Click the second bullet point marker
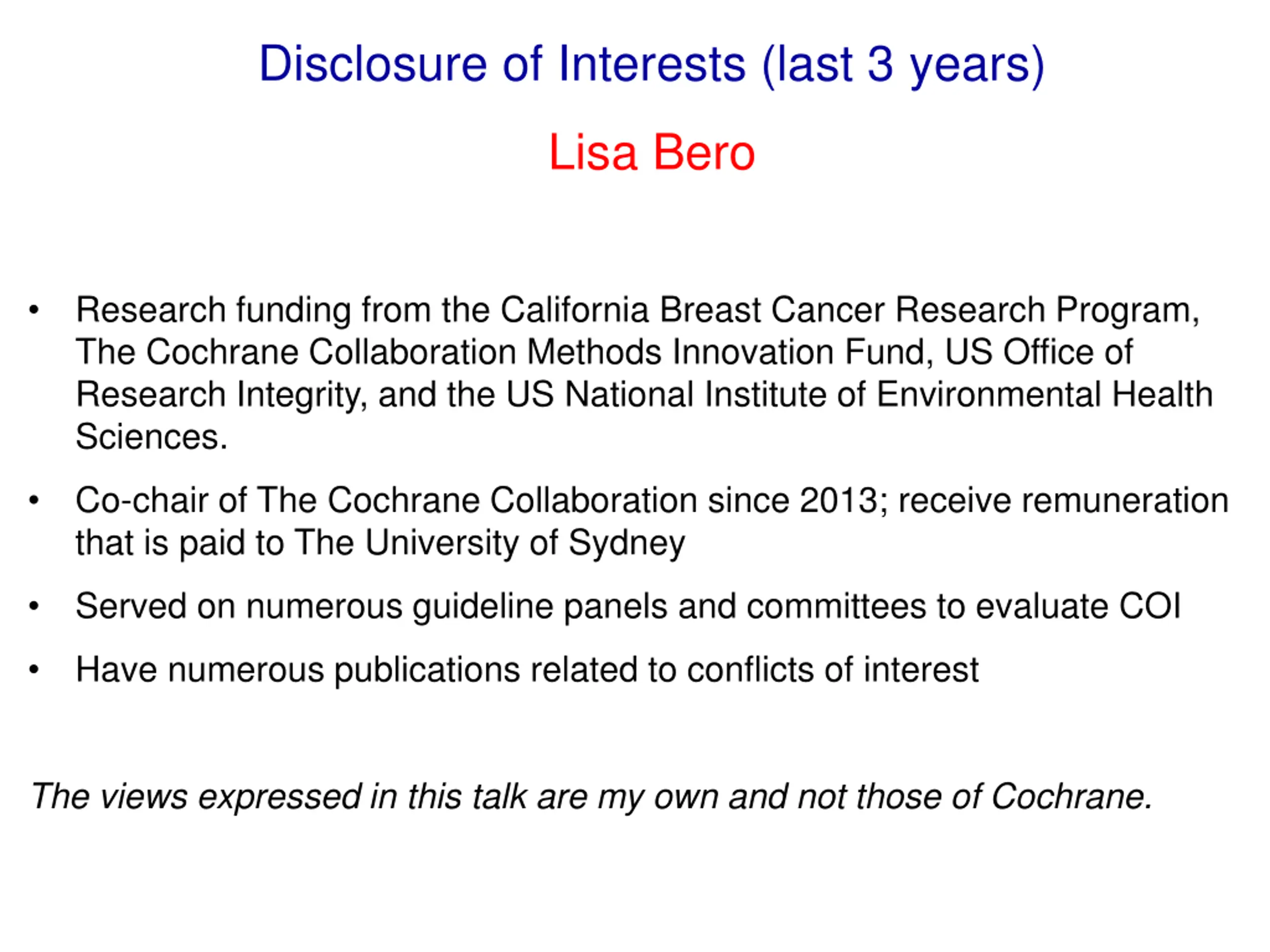 click(x=34, y=500)
